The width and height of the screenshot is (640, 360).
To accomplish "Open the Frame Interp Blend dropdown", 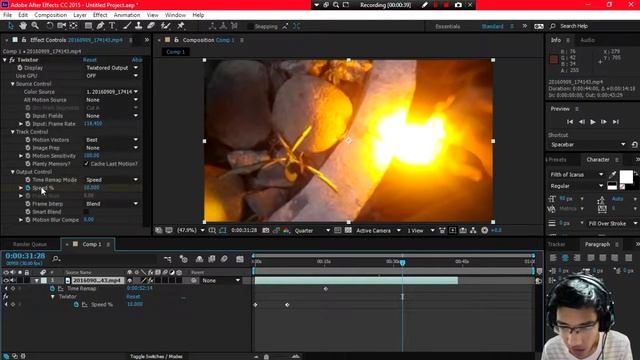I will tap(112, 204).
